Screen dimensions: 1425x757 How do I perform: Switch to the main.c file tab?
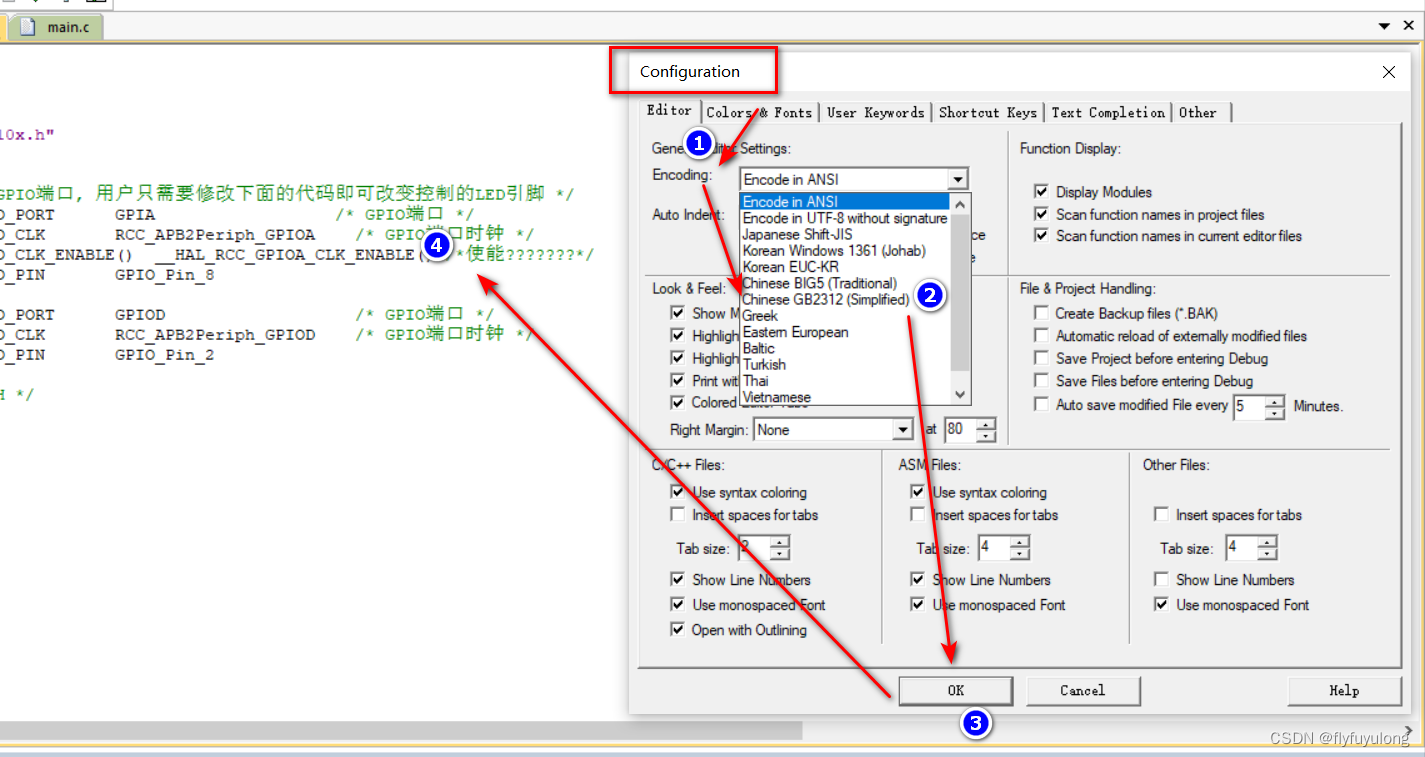tap(59, 27)
